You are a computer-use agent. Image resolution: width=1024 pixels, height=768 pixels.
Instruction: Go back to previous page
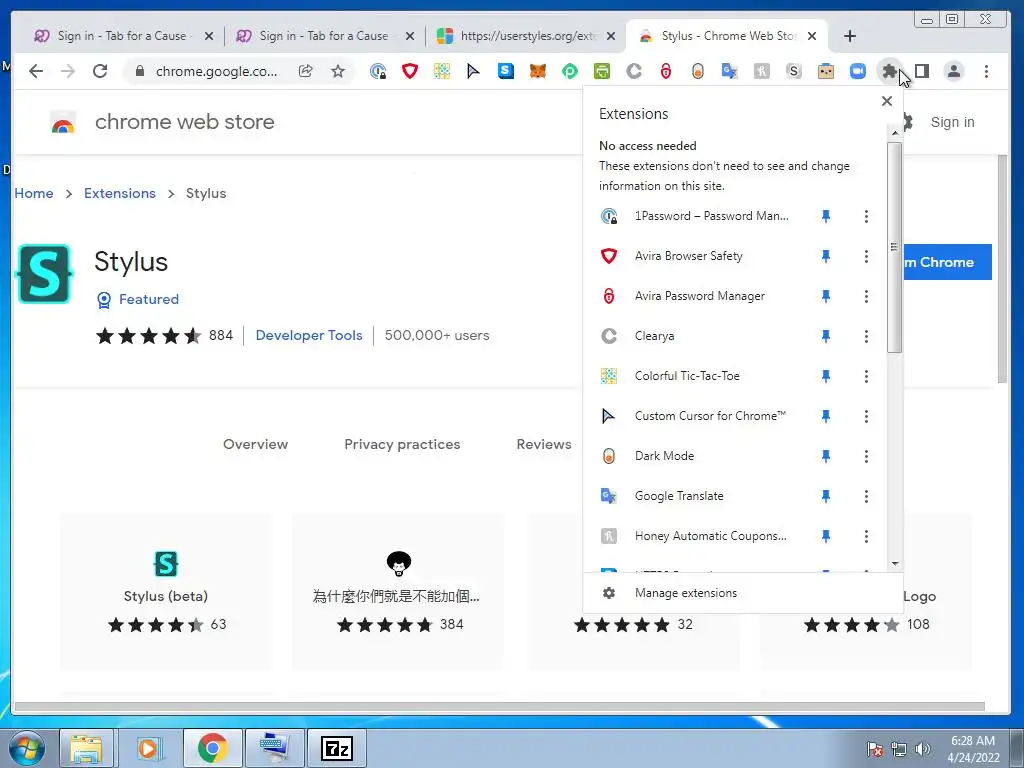point(36,71)
